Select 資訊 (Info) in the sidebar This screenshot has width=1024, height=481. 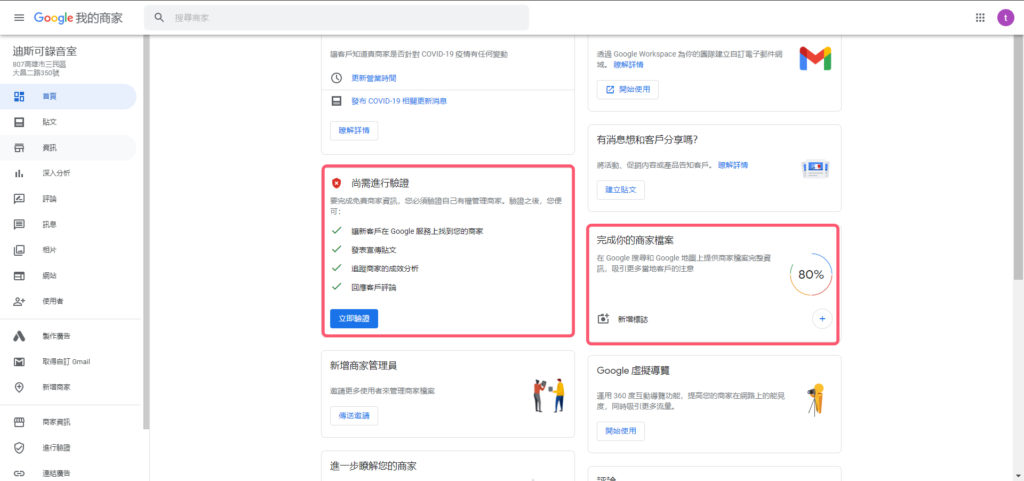point(49,148)
